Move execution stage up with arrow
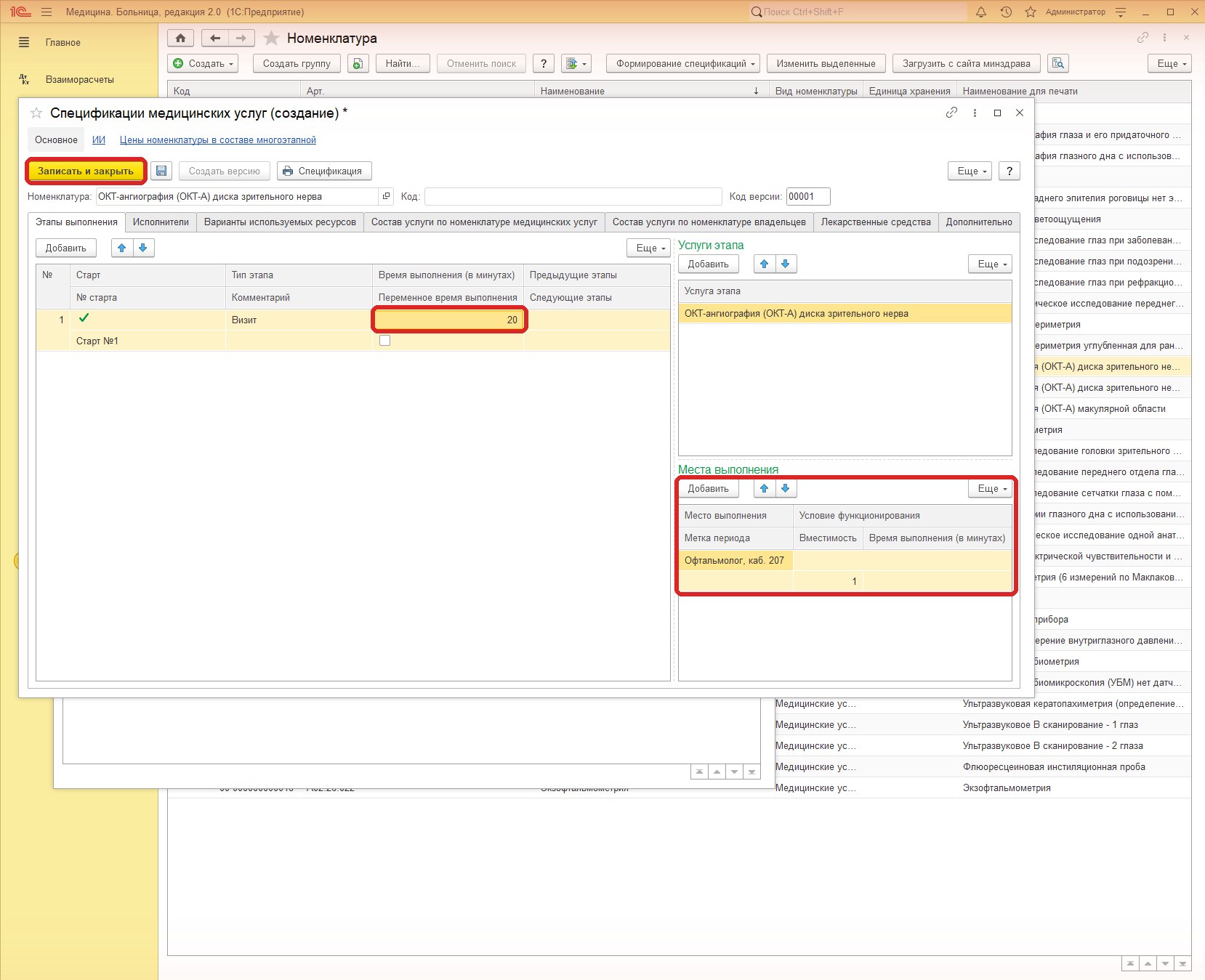The width and height of the screenshot is (1205, 980). pos(122,248)
